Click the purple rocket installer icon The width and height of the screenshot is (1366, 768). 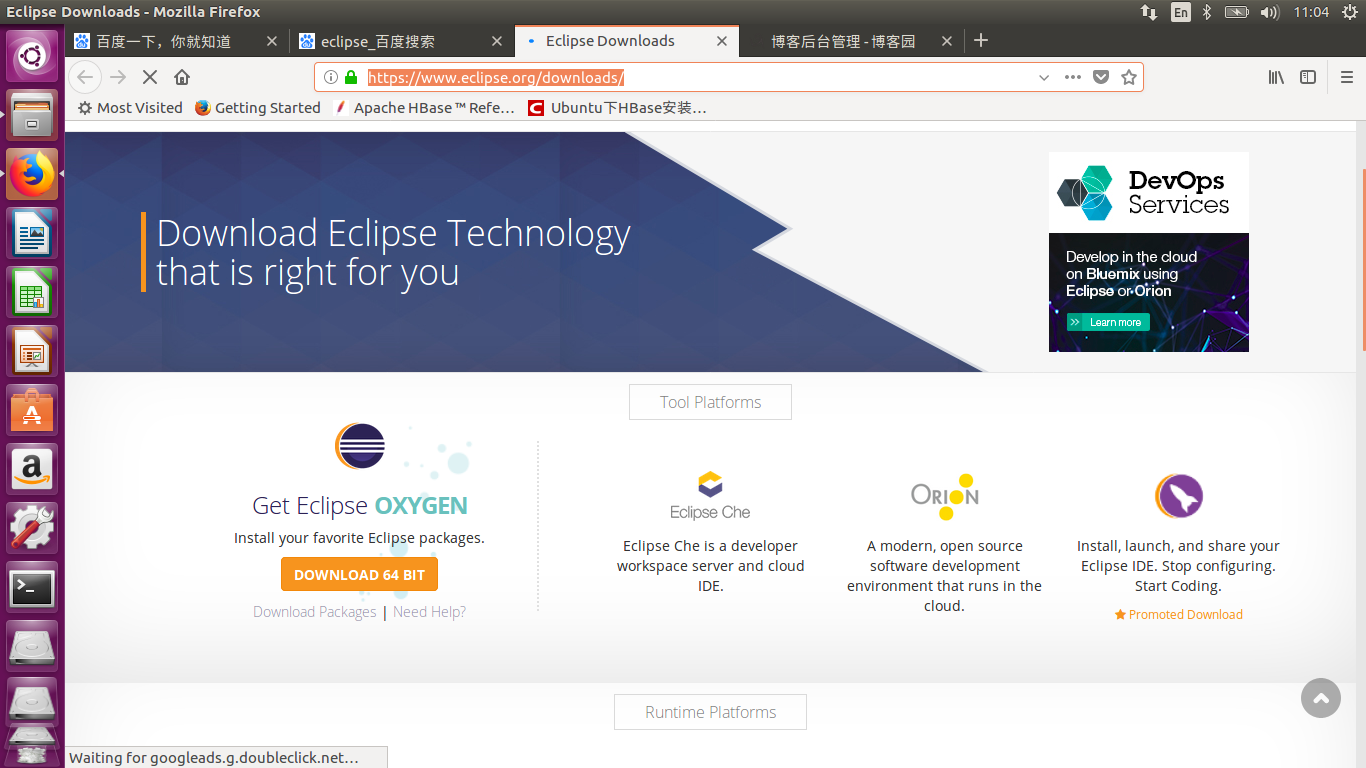(1179, 495)
